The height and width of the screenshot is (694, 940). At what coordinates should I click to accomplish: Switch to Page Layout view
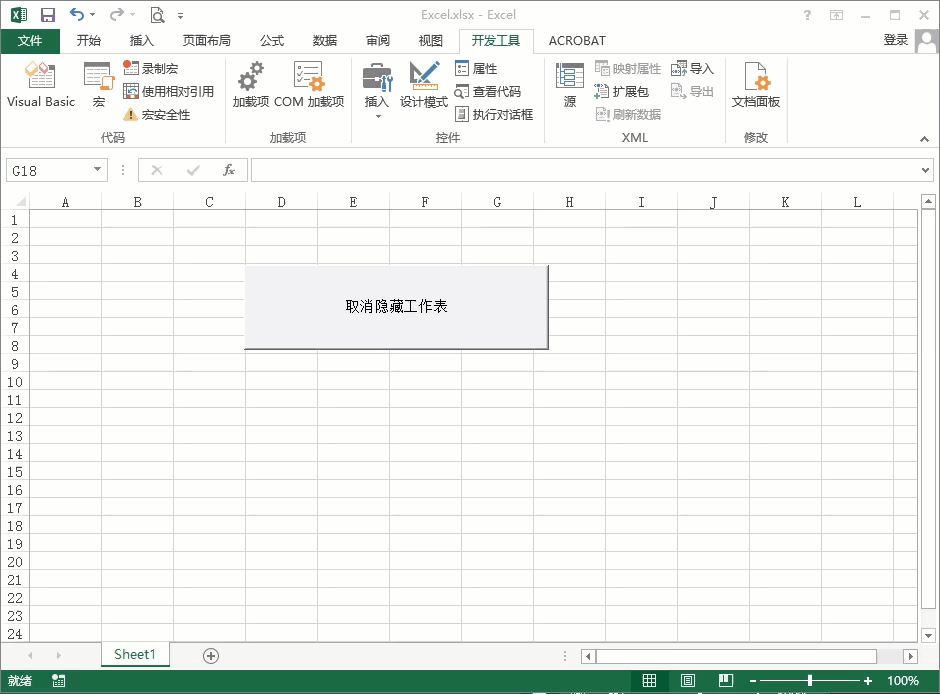click(x=688, y=681)
